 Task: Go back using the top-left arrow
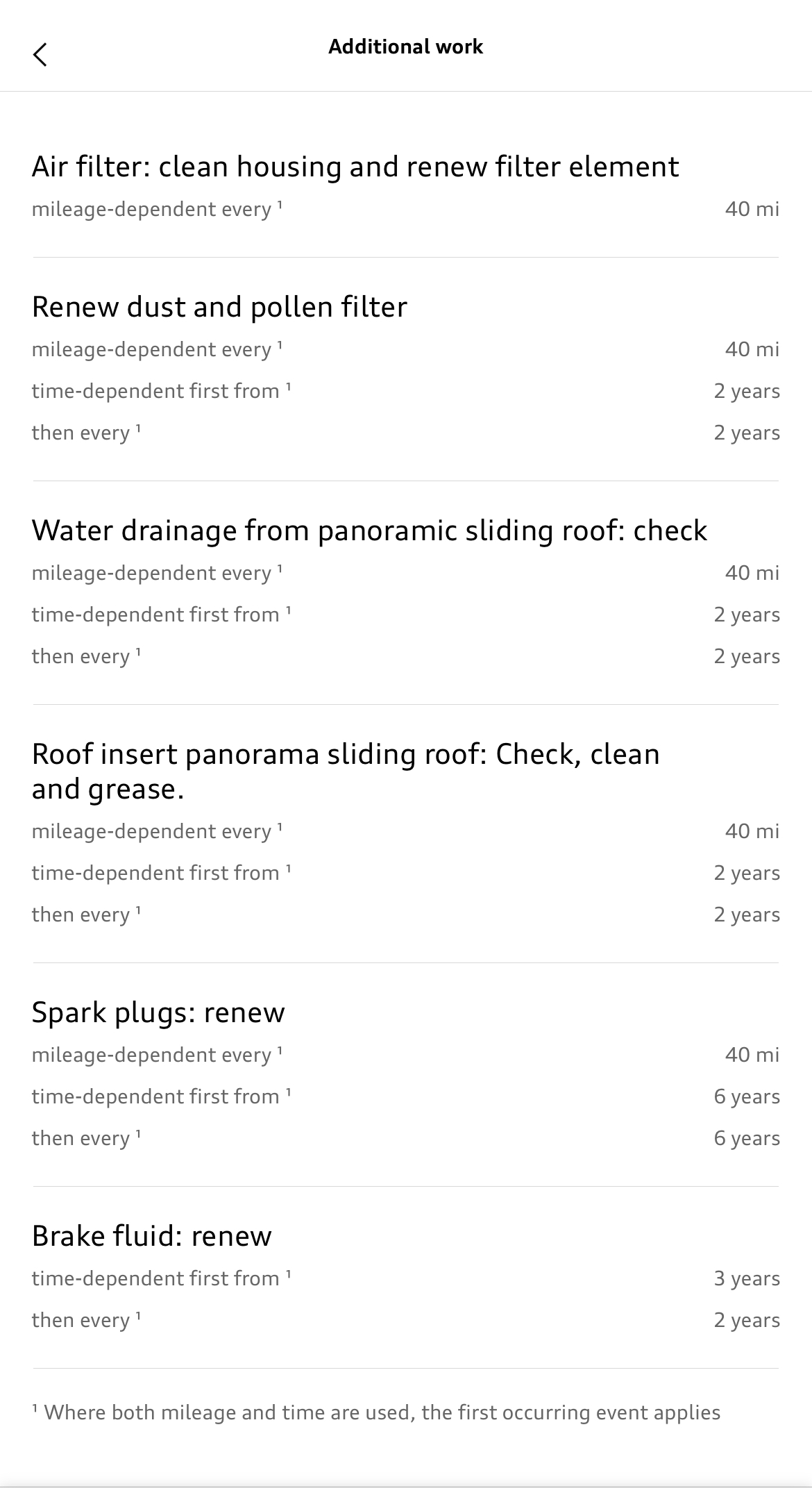[40, 54]
